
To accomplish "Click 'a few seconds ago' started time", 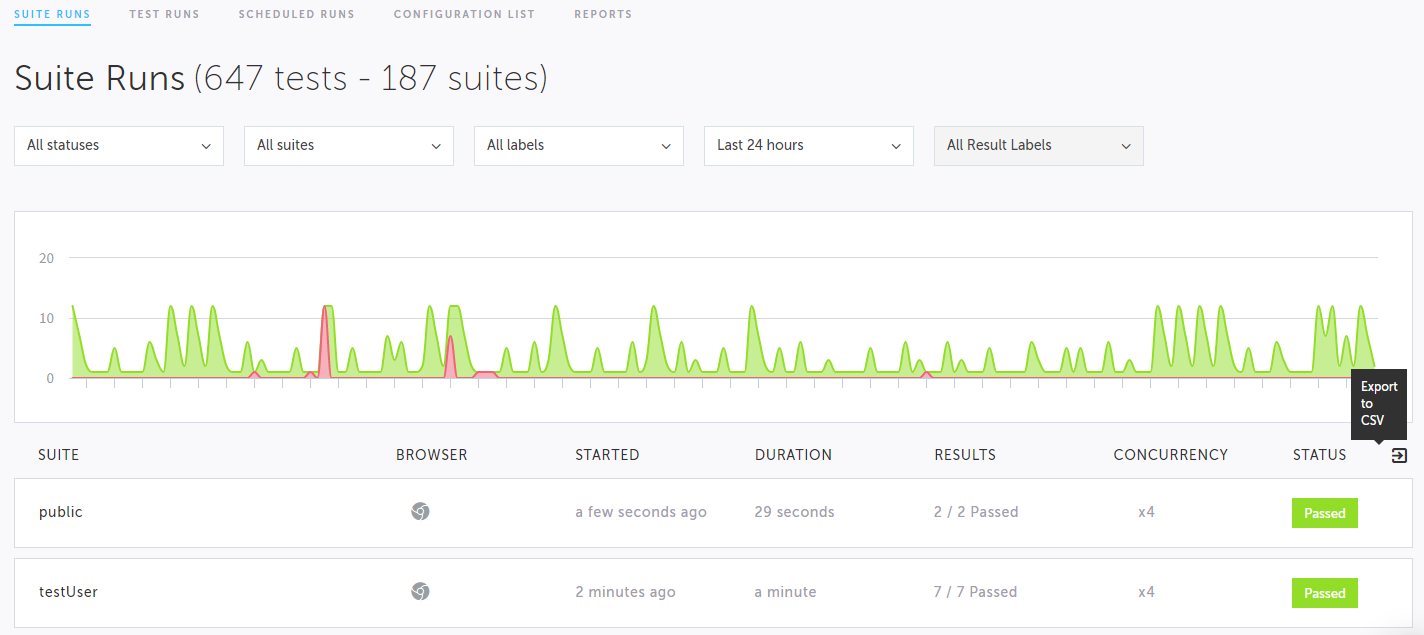I will pos(641,512).
